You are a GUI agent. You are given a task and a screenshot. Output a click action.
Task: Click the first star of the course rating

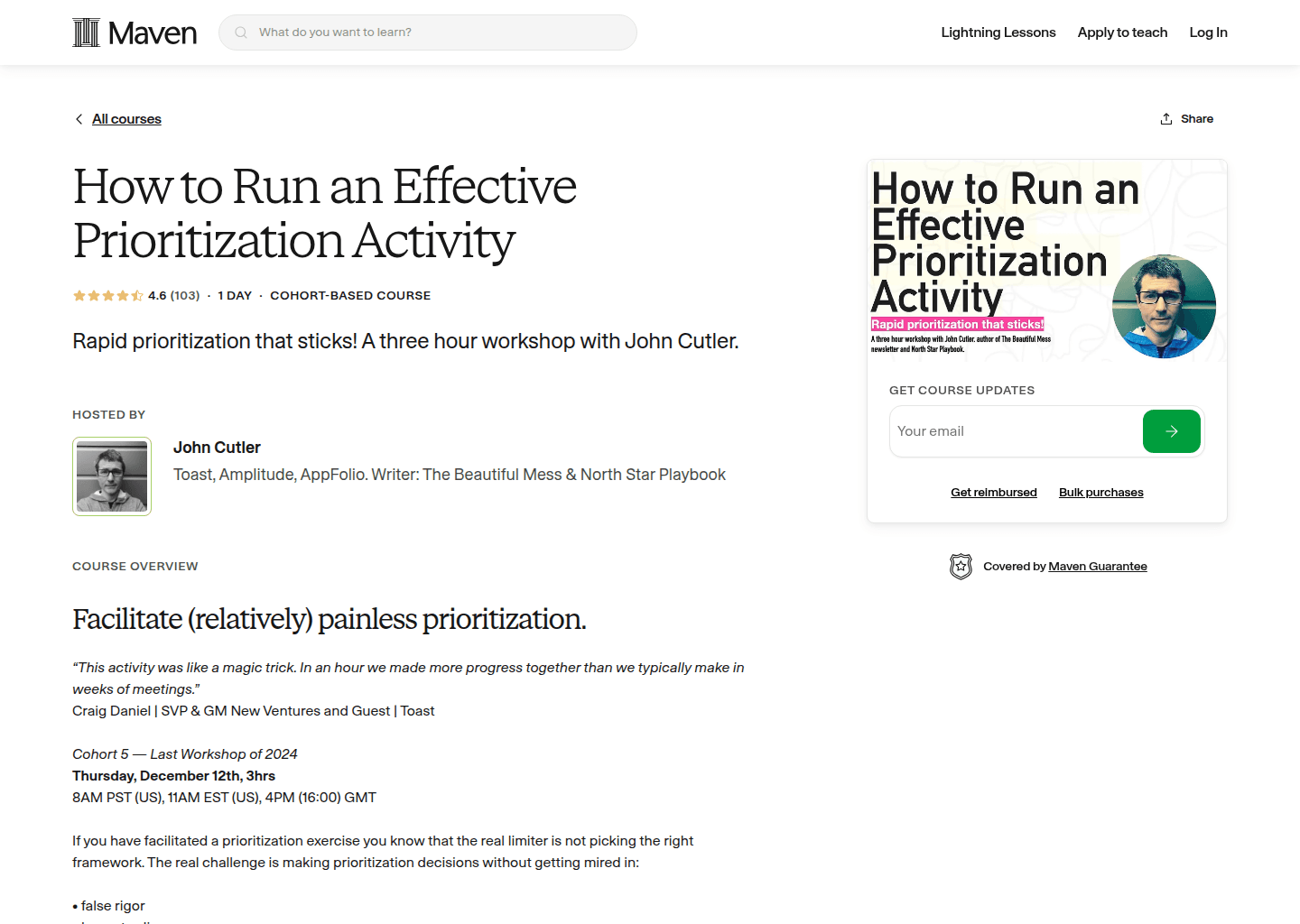[x=78, y=295]
